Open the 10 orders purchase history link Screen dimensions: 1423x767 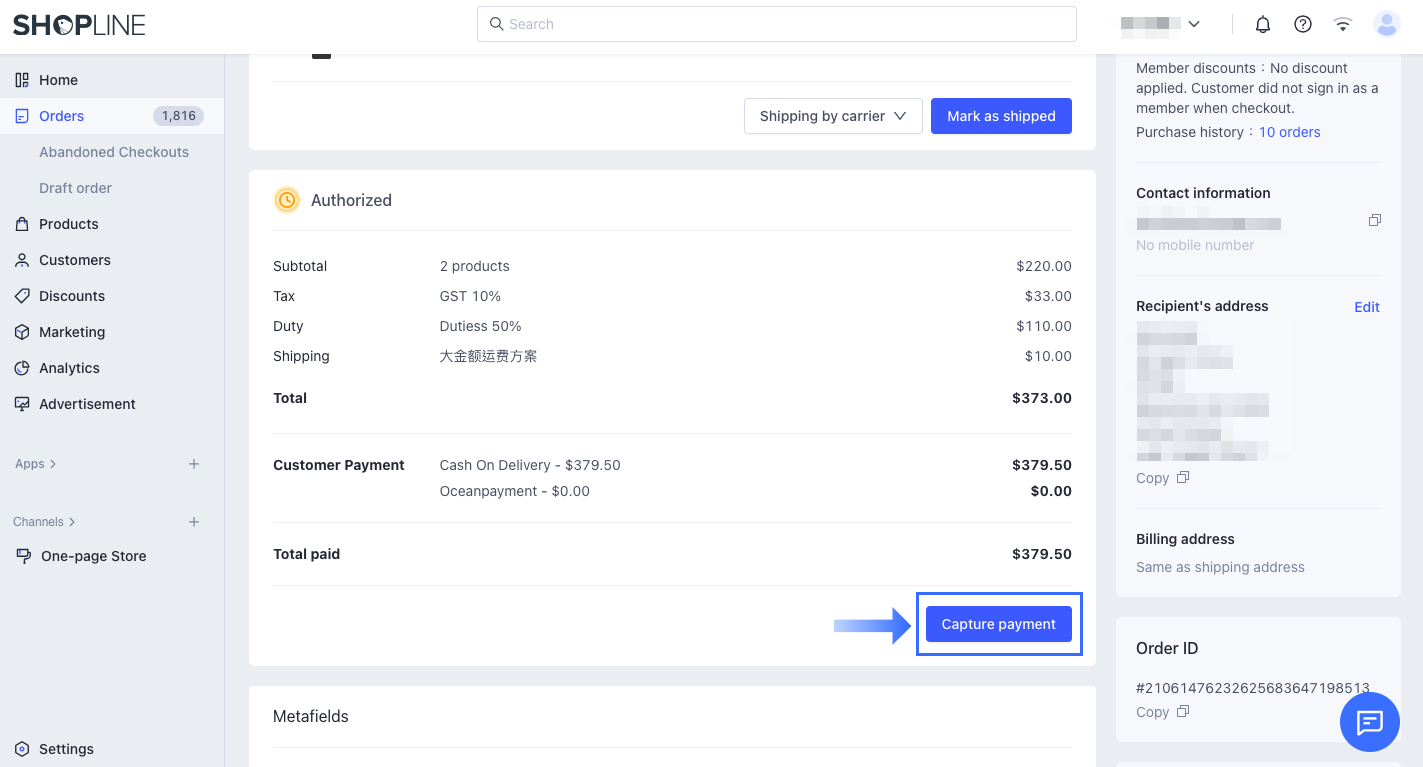[1289, 132]
